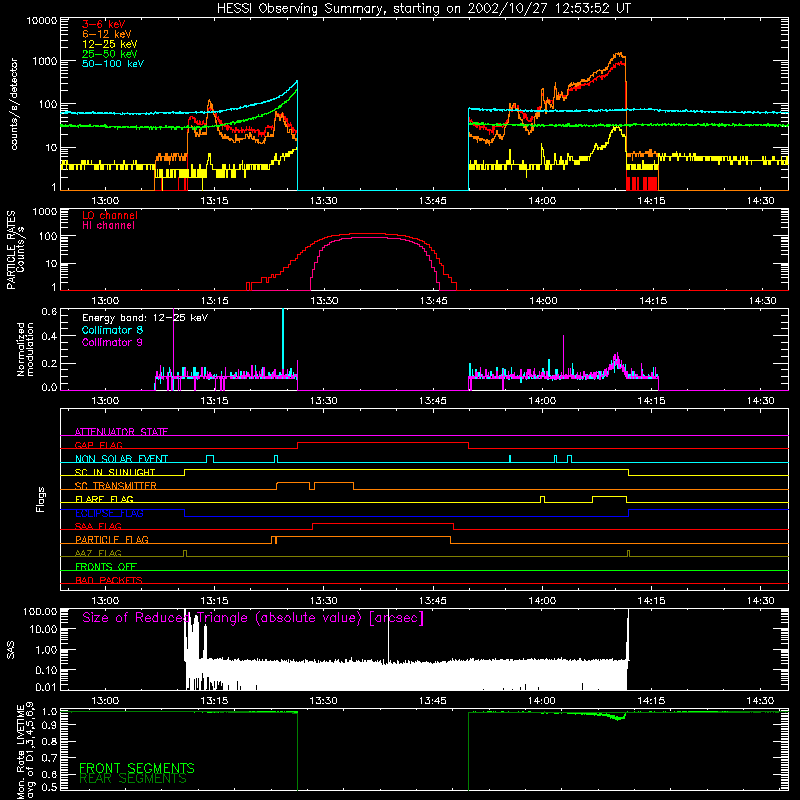Click the 10000 tick label in the counts panel
This screenshot has height=800, width=800.
[42, 21]
